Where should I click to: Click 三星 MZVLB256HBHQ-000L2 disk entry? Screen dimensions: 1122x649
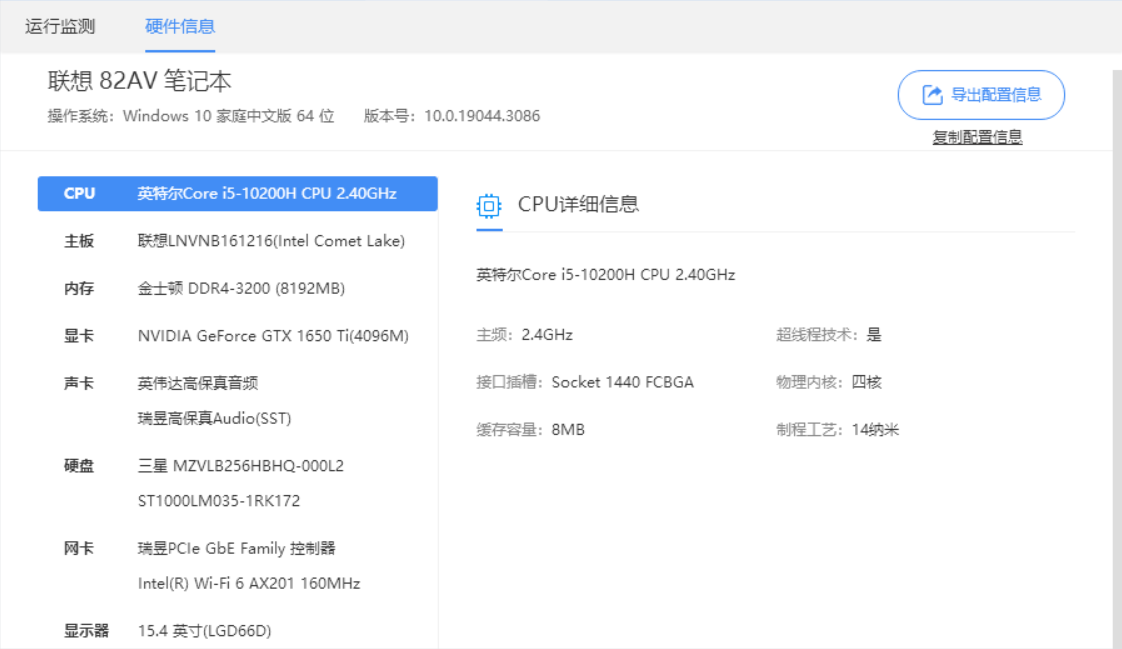240,466
